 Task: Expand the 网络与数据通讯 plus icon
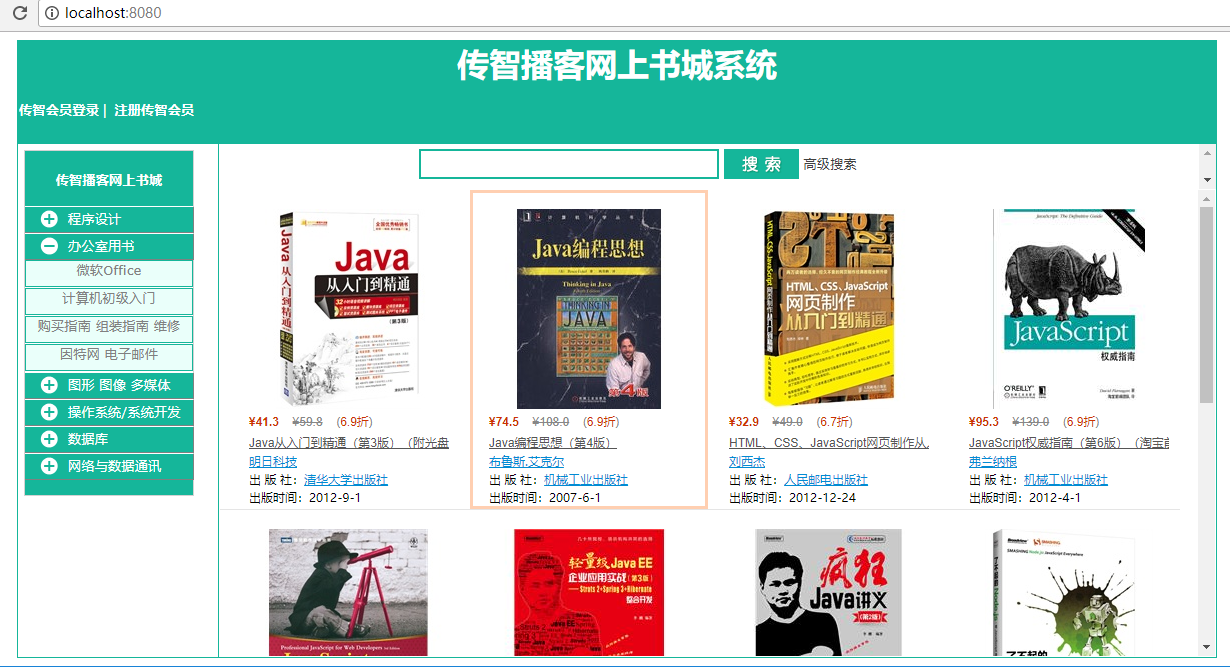pos(49,466)
